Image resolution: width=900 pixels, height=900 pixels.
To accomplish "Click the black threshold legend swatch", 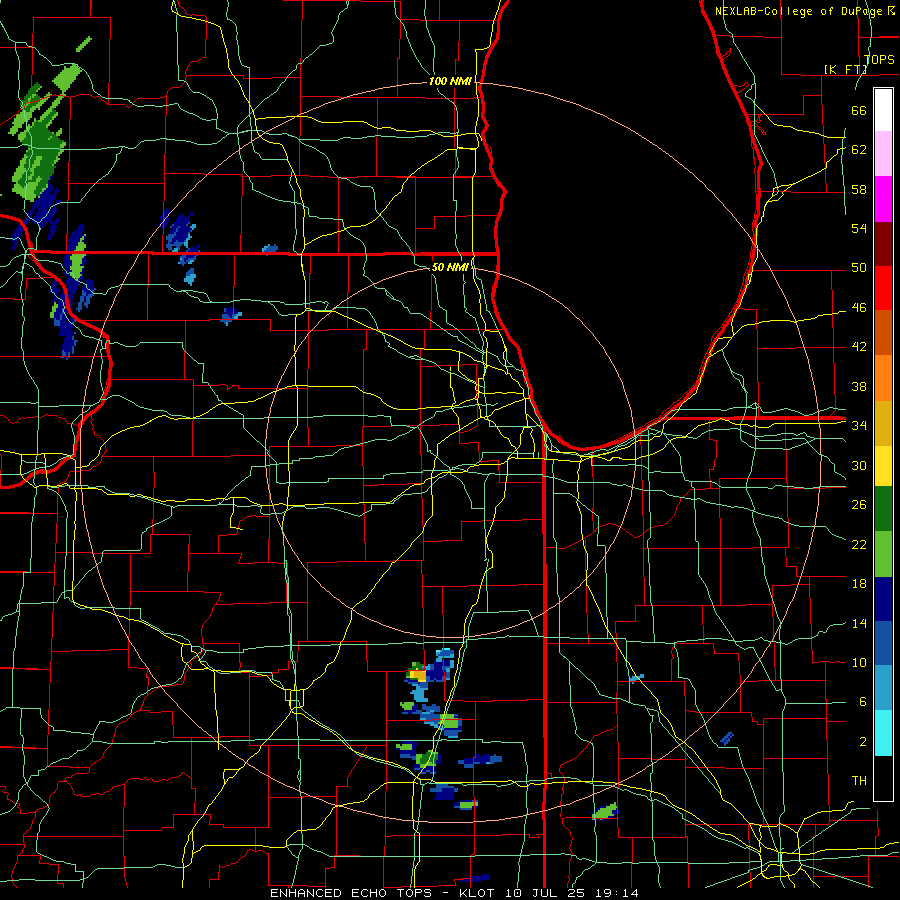I will click(x=883, y=778).
